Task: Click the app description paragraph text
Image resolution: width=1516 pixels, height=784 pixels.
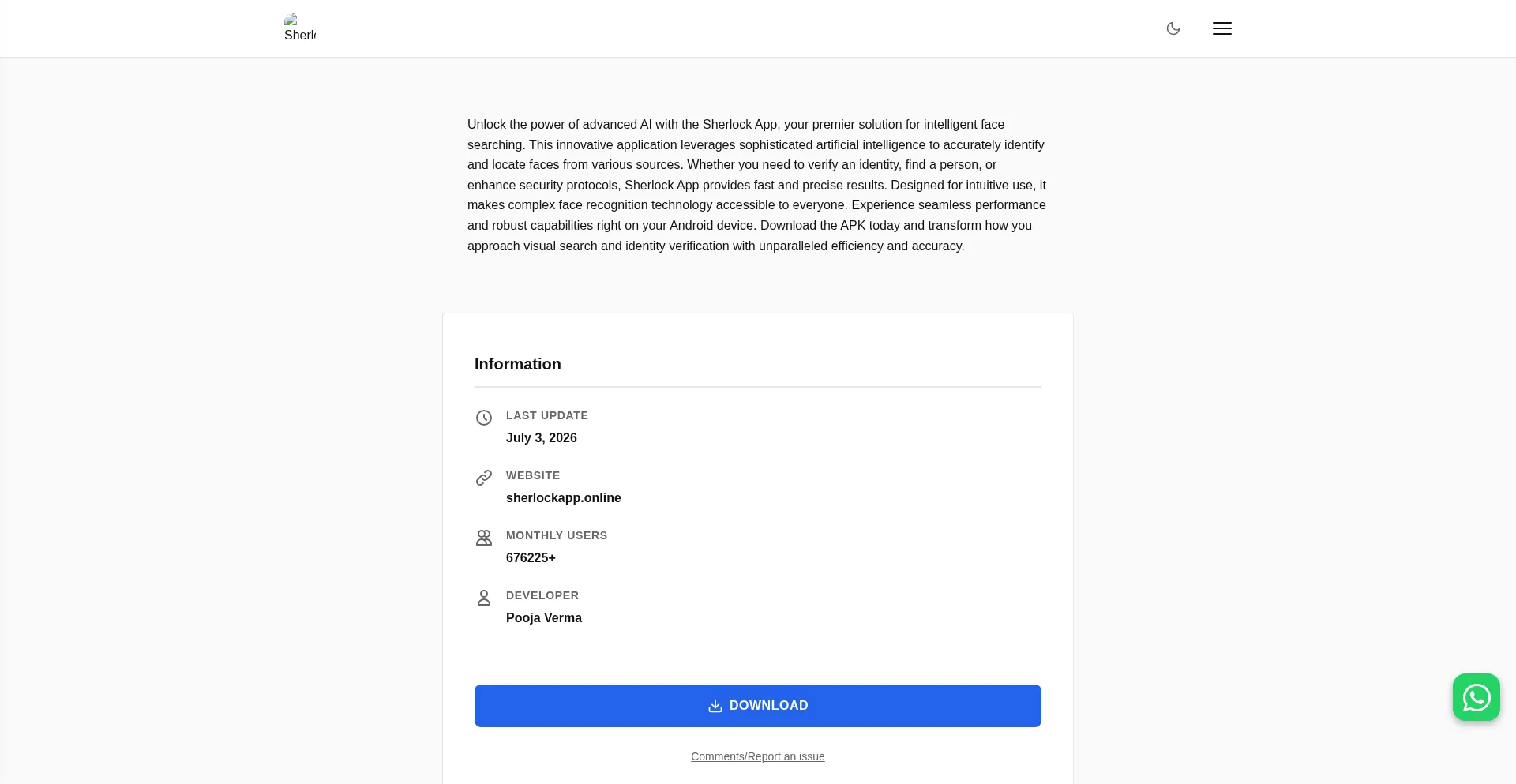Action: tap(757, 185)
